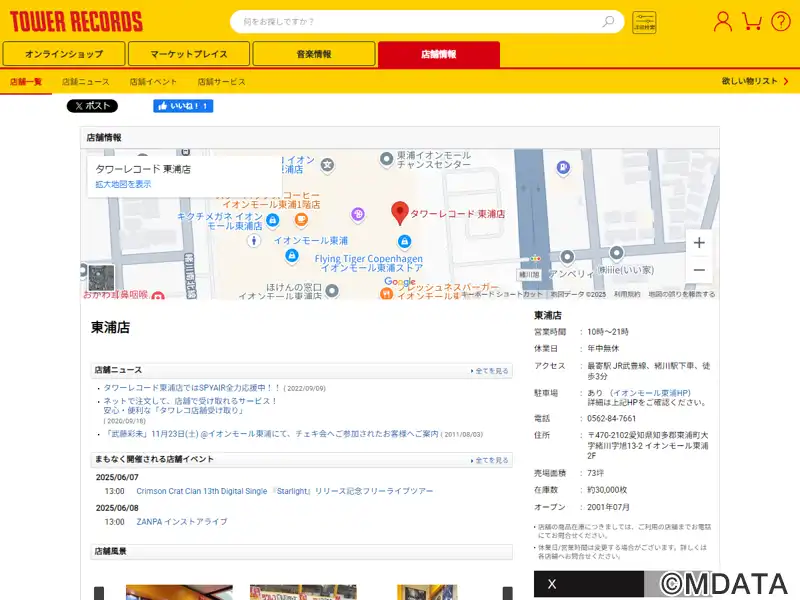Click the 東浦イオンモールチャンスセンター map marker
800x600 pixels.
386,160
